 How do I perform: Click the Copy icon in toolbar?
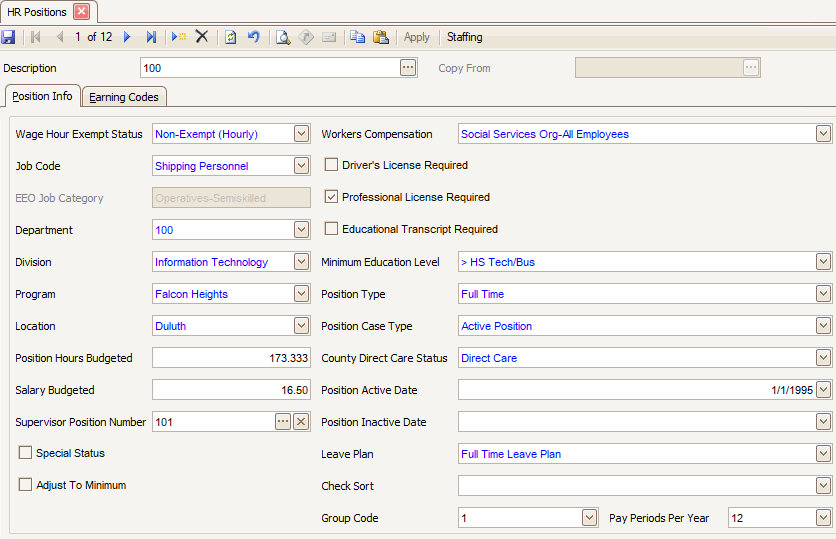click(357, 37)
